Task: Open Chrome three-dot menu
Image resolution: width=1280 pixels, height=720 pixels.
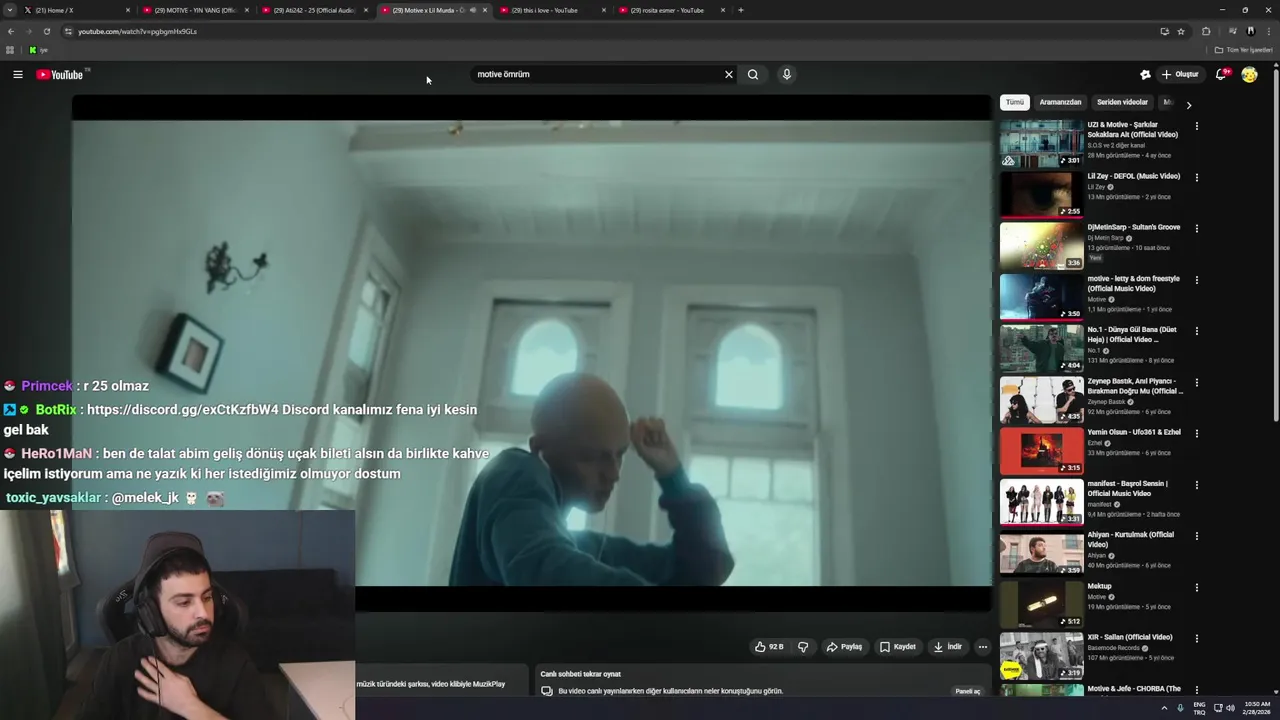Action: click(x=1267, y=31)
